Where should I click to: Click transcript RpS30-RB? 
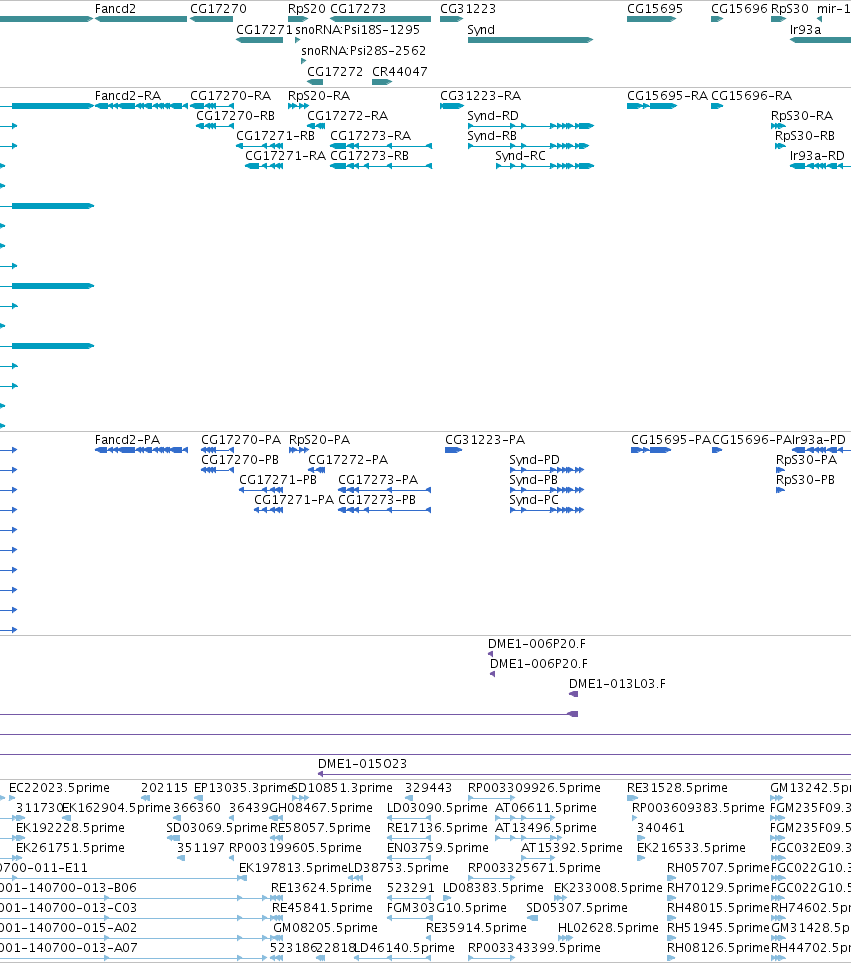[x=805, y=136]
